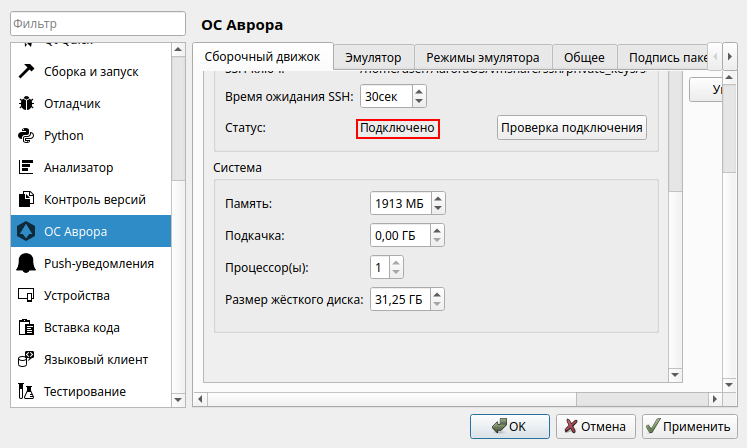Click the Время ожидания SSH field
Image resolution: width=747 pixels, height=448 pixels.
[x=386, y=96]
